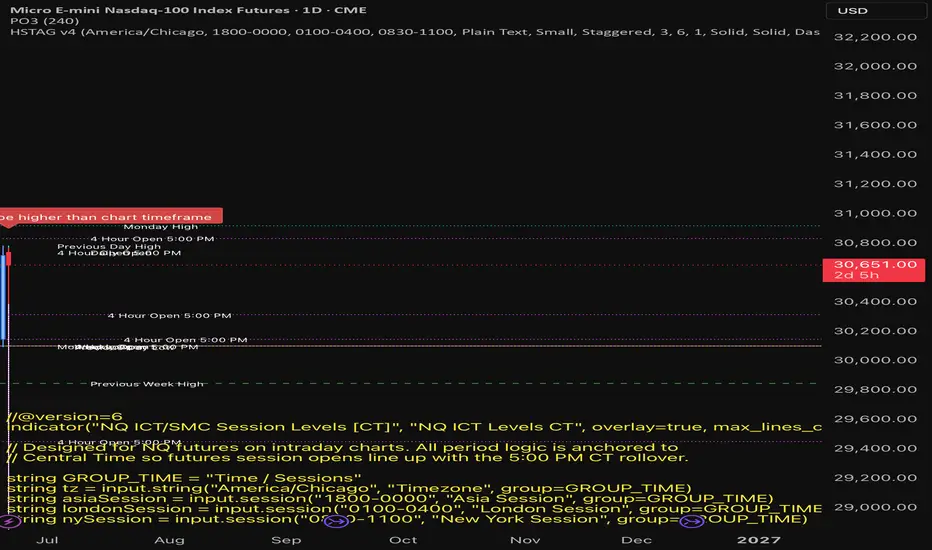Select the HSTAG v4 indicator legend
The width and height of the screenshot is (932, 550).
(415, 32)
